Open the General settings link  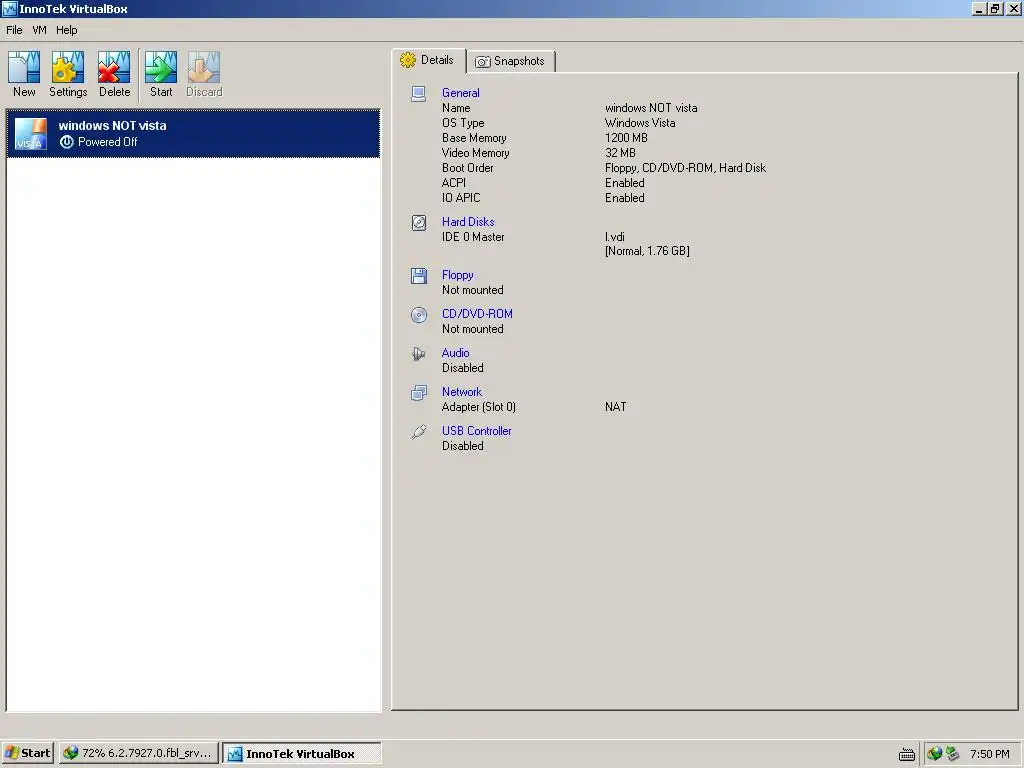[x=460, y=93]
